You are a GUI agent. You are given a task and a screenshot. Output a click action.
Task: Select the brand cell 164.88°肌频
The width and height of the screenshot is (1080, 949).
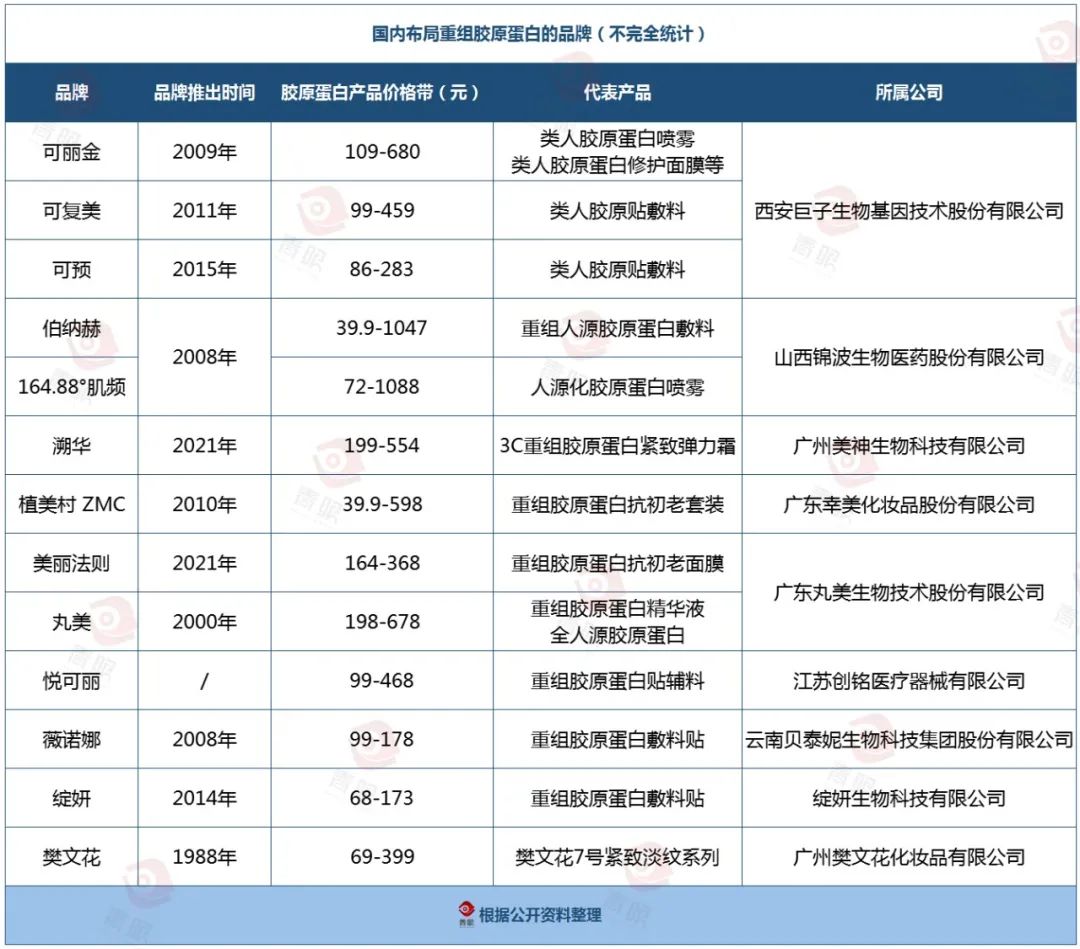72,387
